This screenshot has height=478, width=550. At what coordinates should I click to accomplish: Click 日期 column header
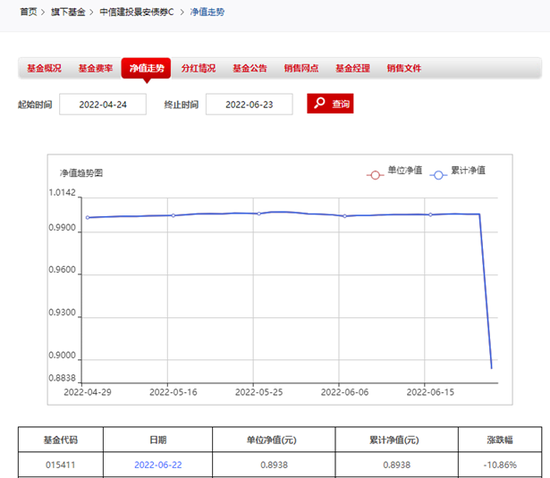158,440
